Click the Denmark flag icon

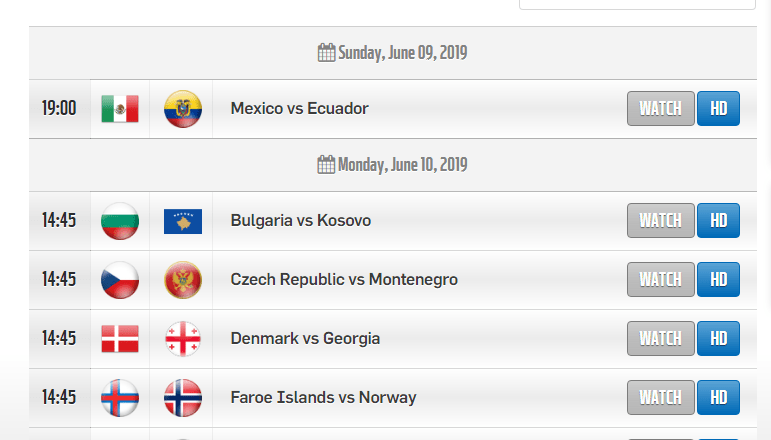[120, 339]
